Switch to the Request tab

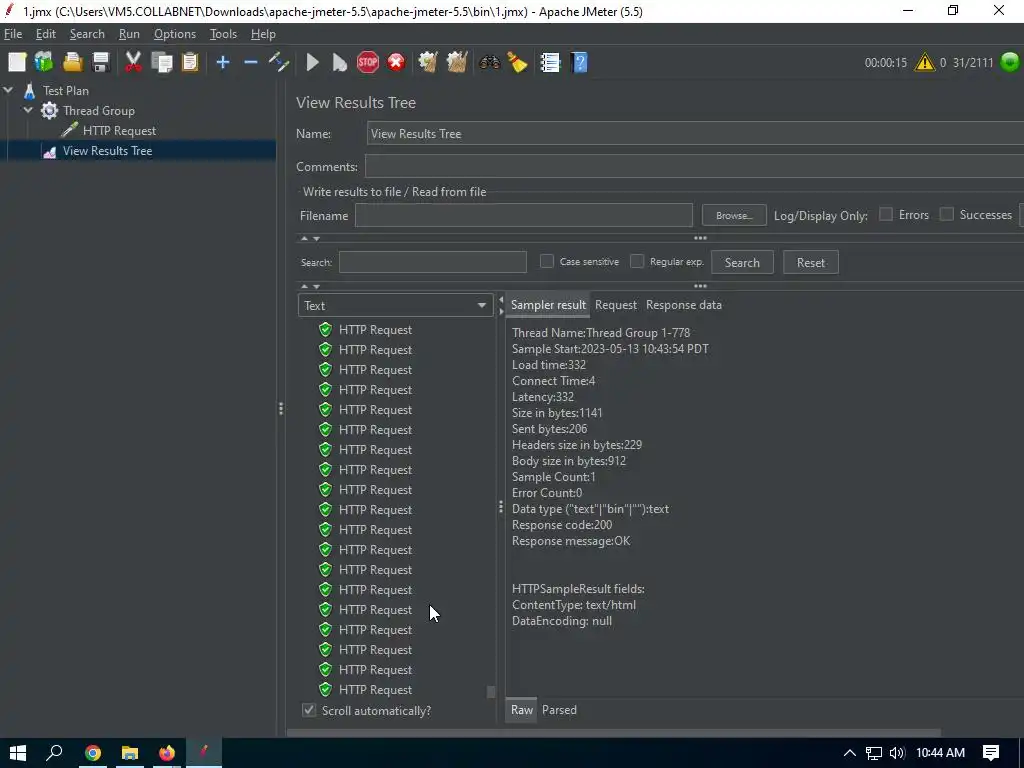(615, 305)
